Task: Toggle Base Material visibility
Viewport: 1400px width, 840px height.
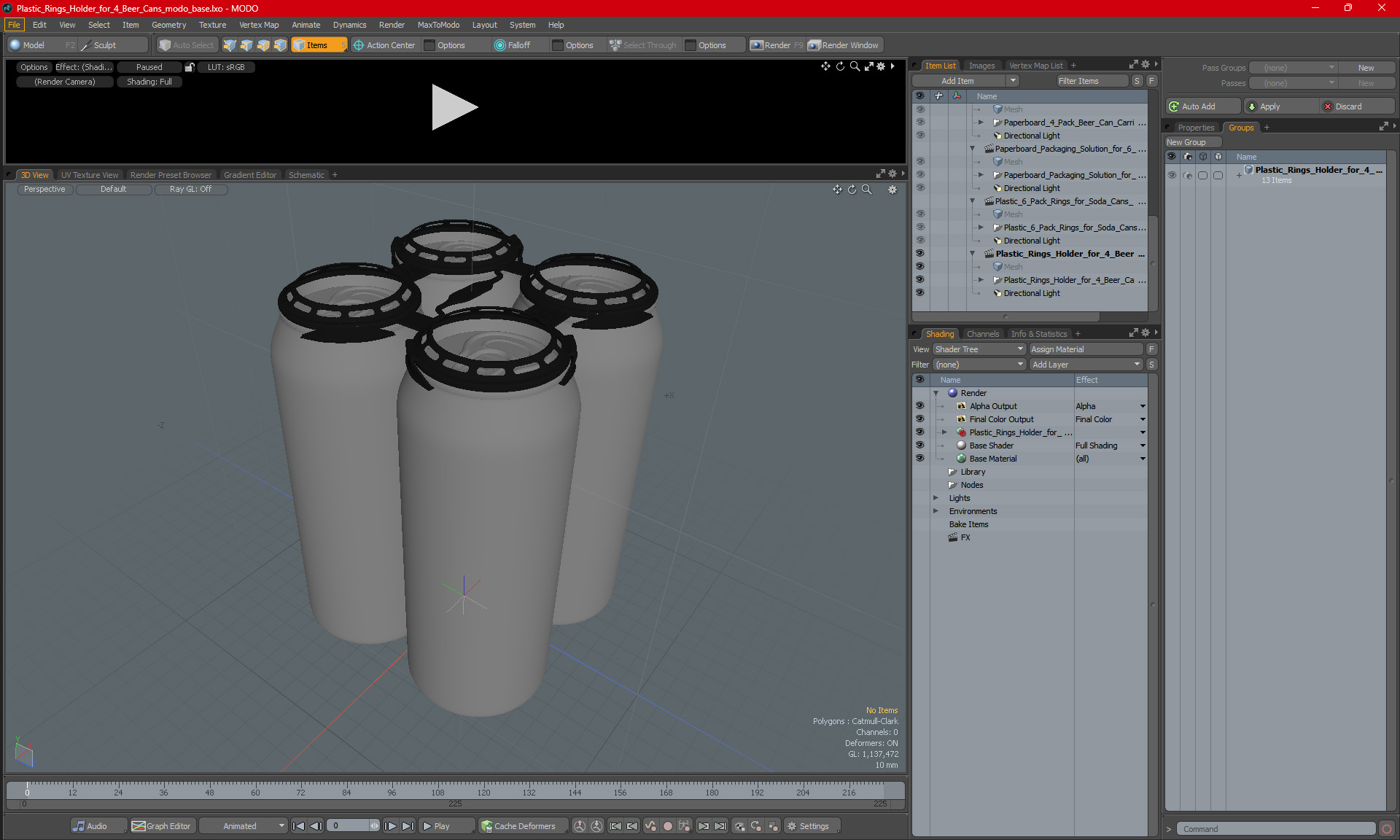Action: click(919, 458)
